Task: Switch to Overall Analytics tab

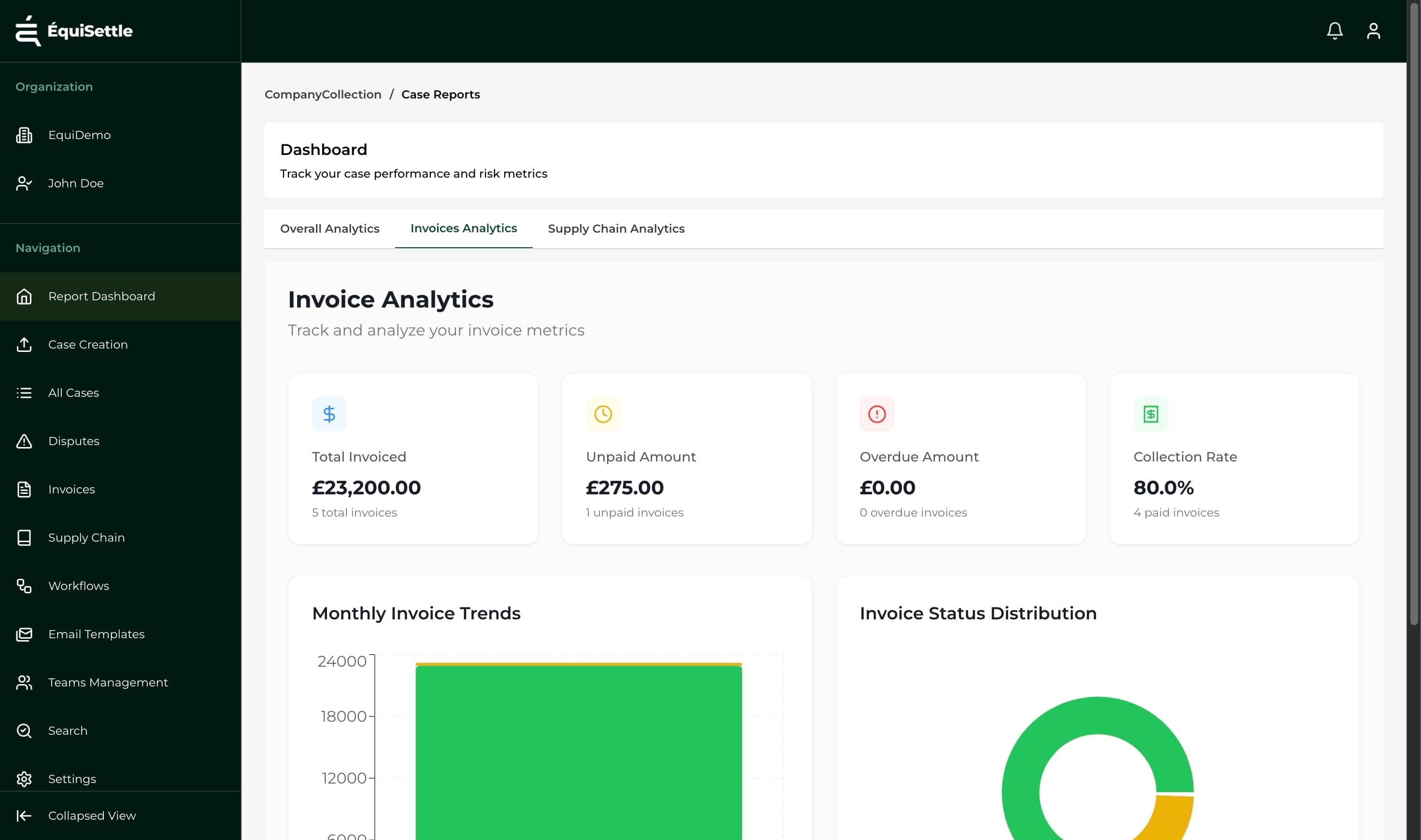Action: (329, 229)
